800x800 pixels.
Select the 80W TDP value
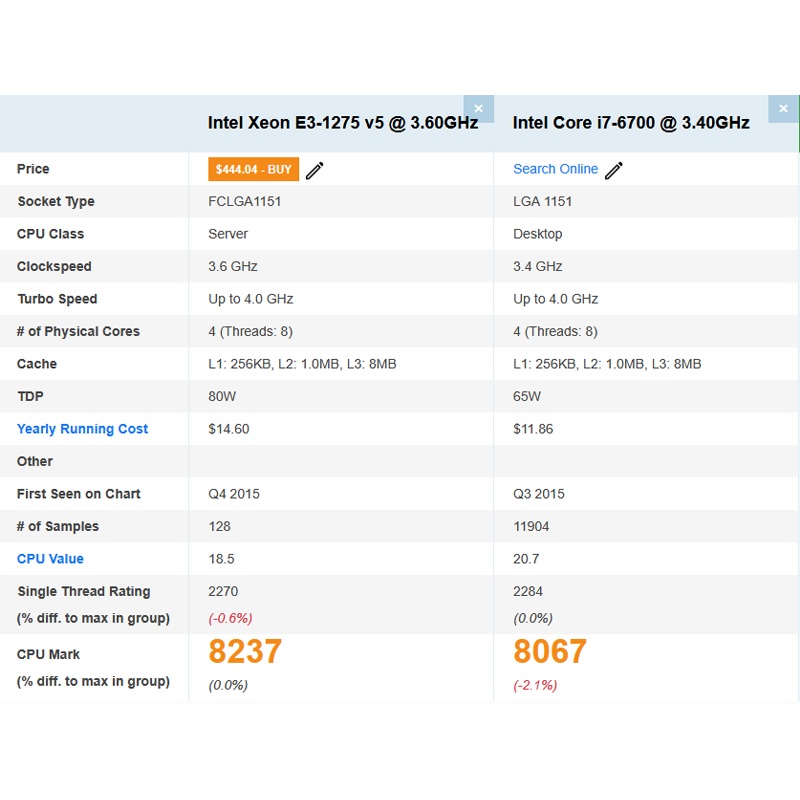(x=222, y=396)
